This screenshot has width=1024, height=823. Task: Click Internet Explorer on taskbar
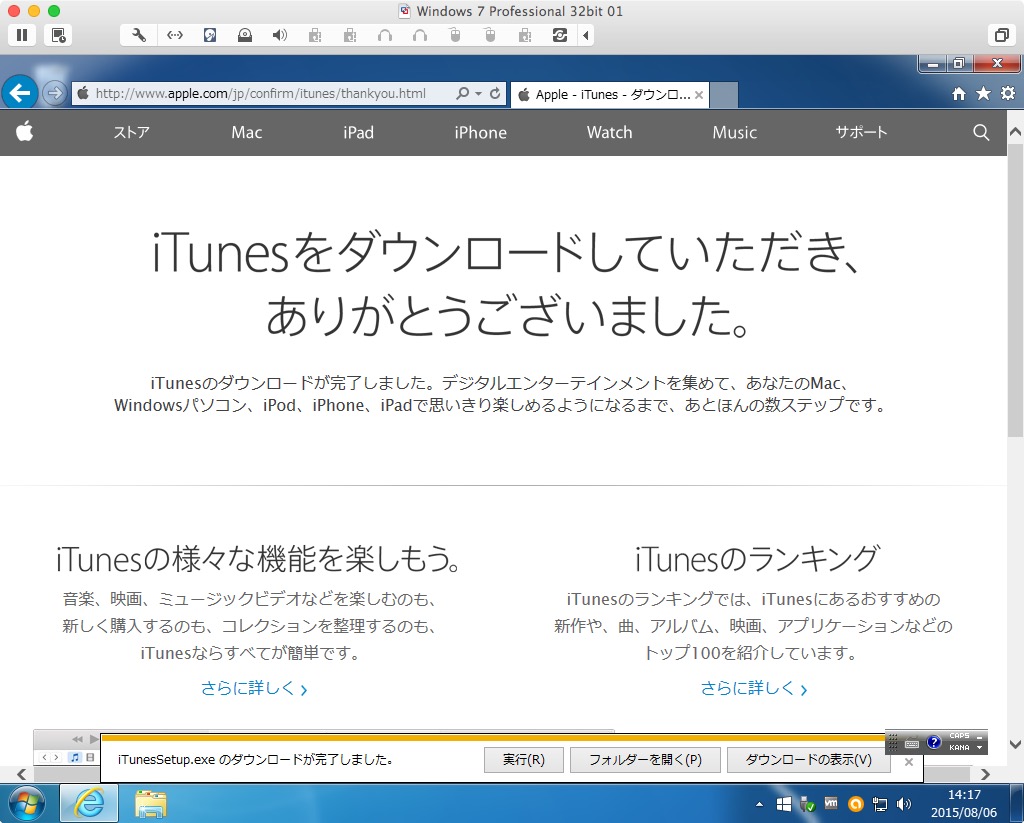coord(89,803)
